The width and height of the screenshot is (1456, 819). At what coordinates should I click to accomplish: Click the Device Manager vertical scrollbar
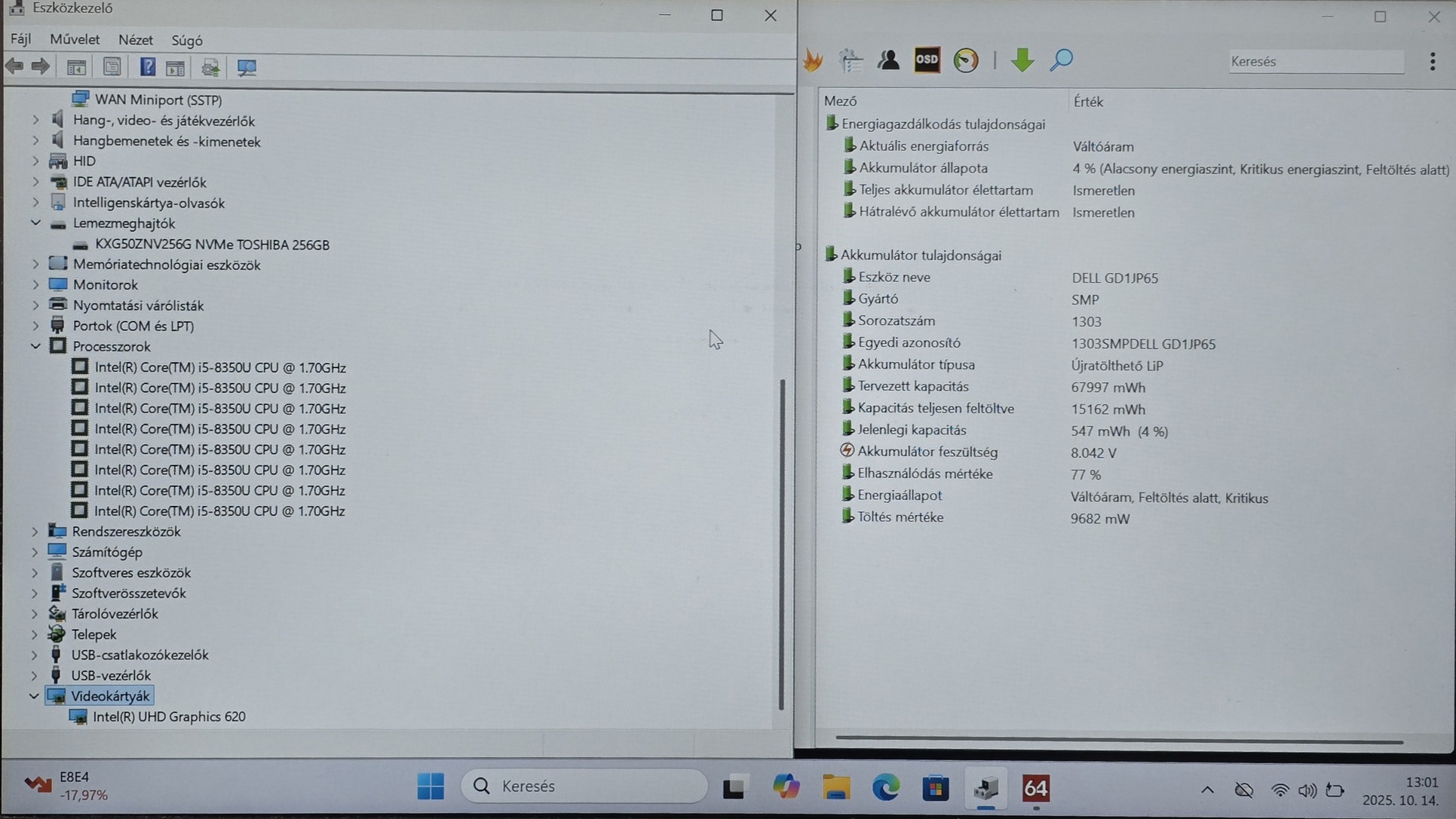781,543
